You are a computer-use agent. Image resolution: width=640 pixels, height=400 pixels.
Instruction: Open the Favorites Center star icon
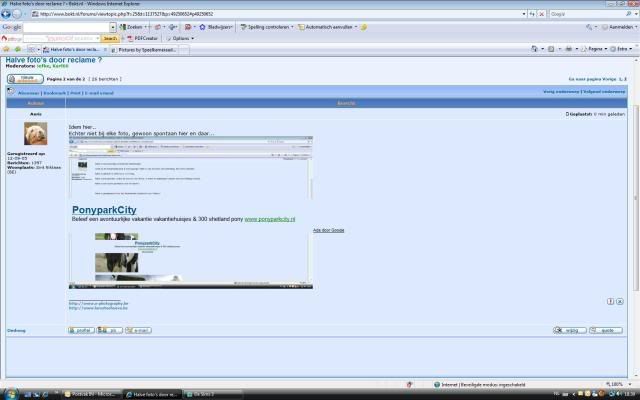pyautogui.click(x=6, y=49)
